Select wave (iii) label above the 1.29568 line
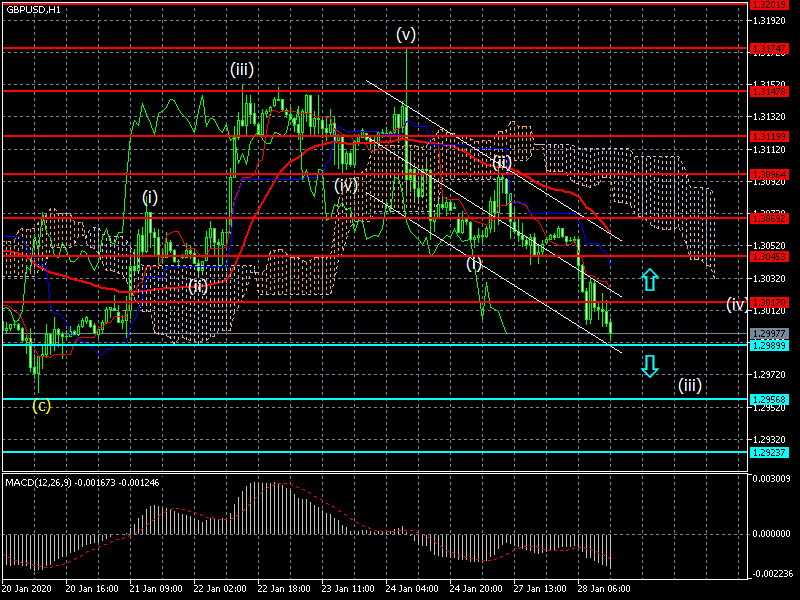The image size is (800, 600). click(x=690, y=385)
